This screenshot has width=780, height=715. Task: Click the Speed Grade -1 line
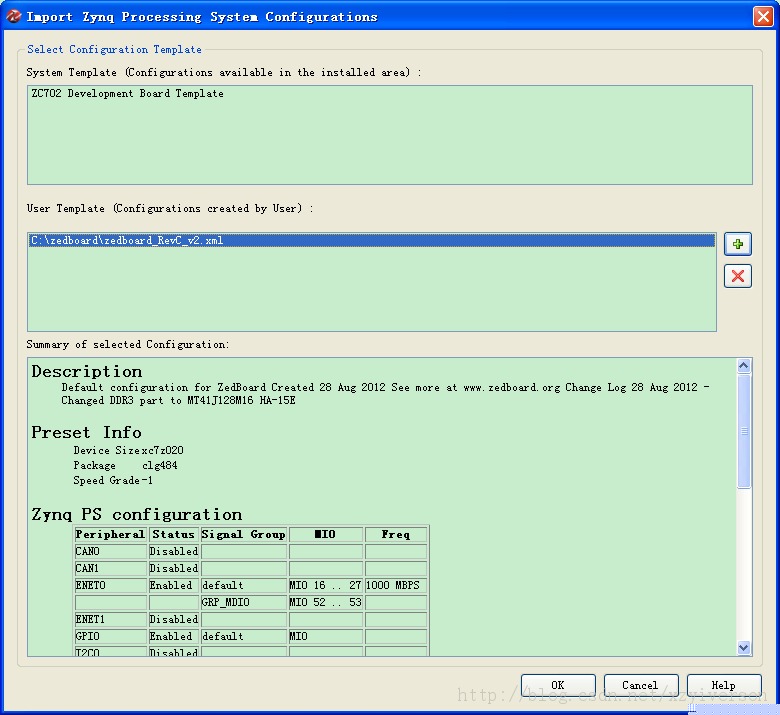pyautogui.click(x=113, y=480)
